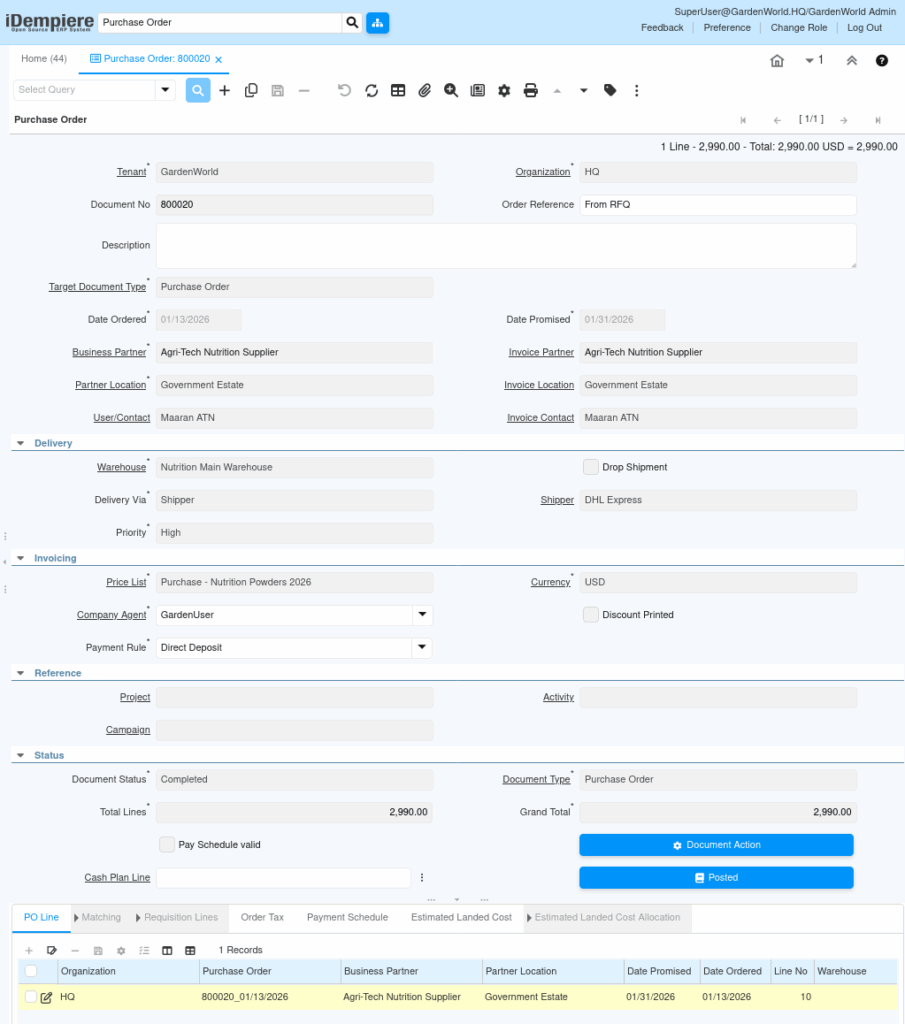The width and height of the screenshot is (905, 1024).
Task: Check the Discount Printed checkbox
Action: (x=591, y=615)
